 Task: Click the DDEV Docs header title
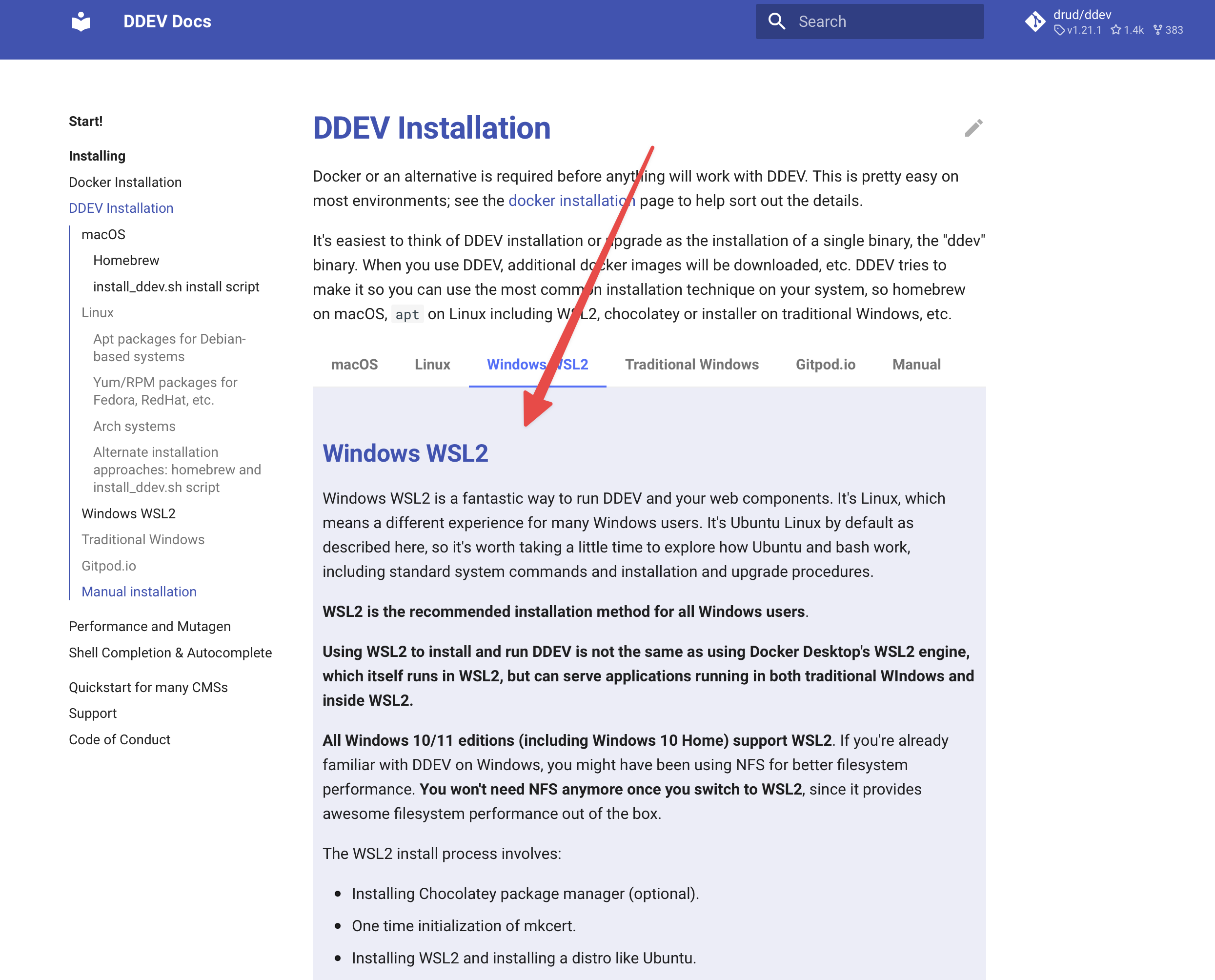[x=167, y=21]
